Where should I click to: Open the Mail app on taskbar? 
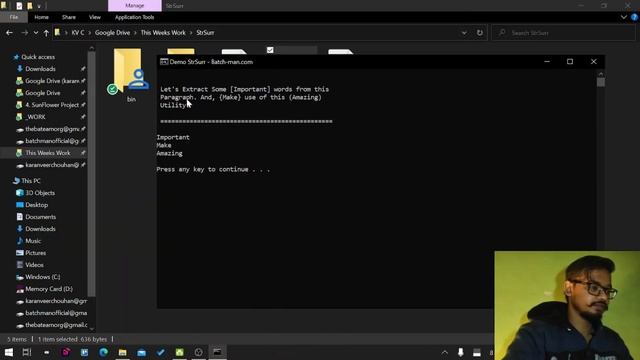click(142, 352)
